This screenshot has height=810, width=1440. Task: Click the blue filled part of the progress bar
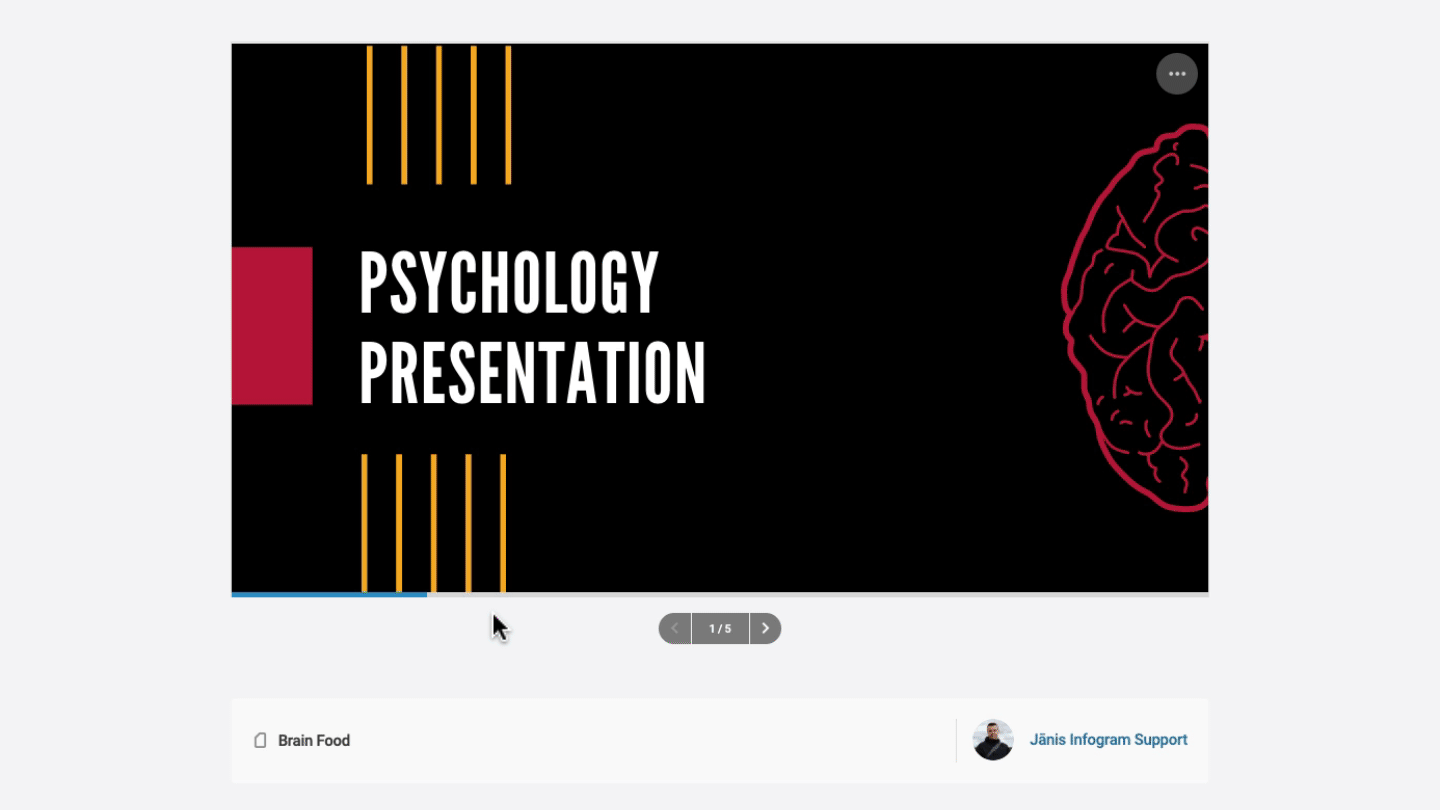(329, 595)
